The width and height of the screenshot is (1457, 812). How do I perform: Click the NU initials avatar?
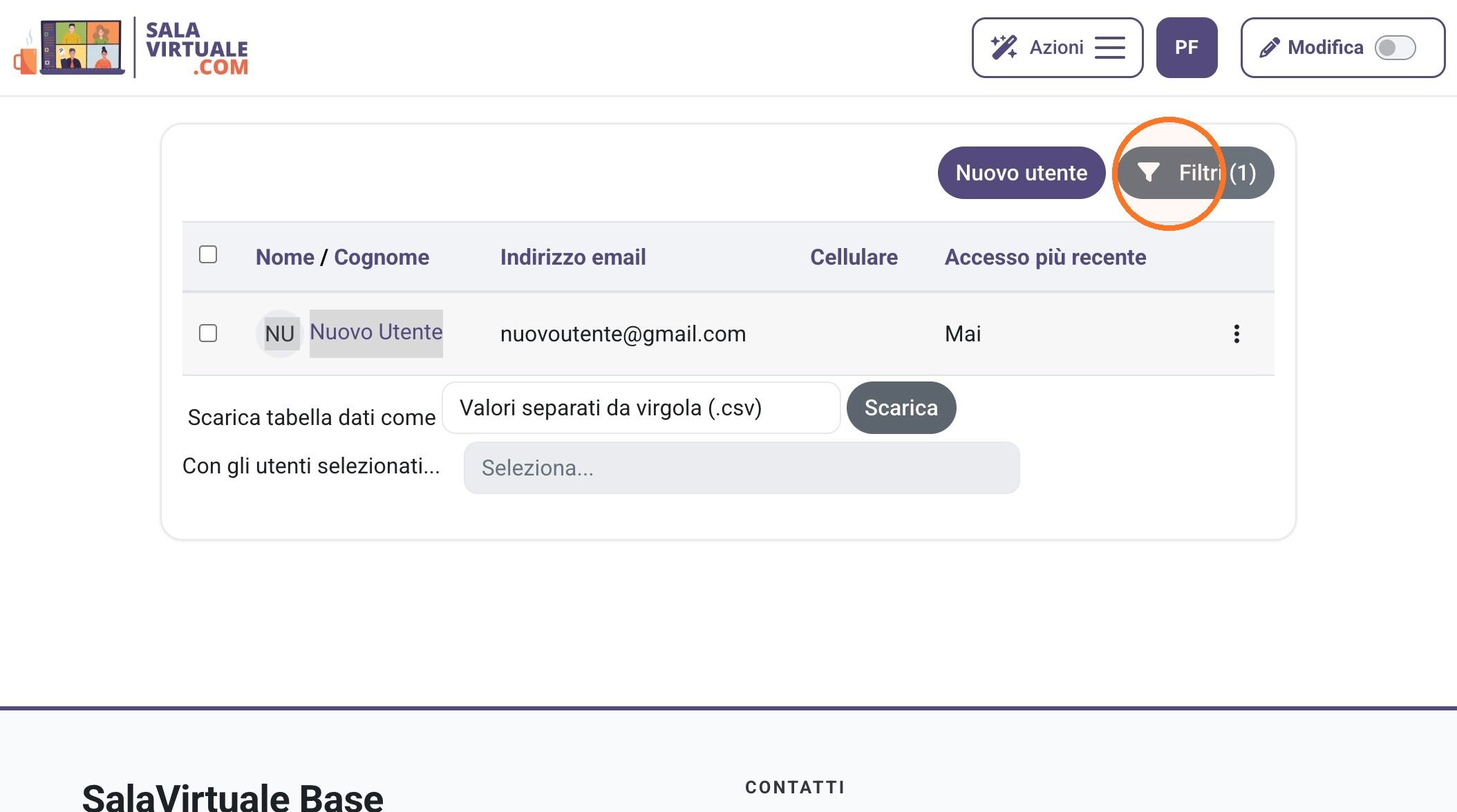280,334
